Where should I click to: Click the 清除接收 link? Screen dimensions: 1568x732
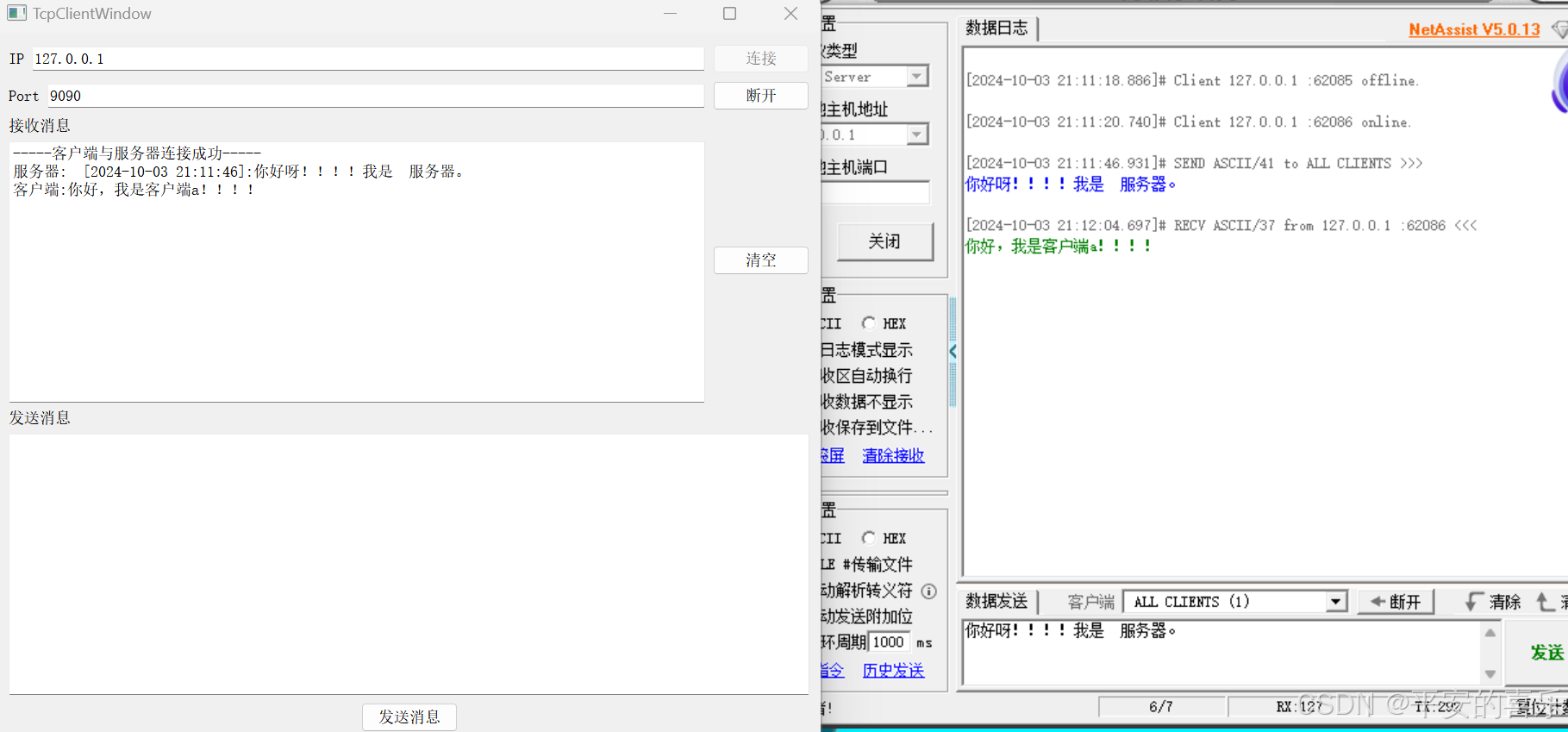(893, 455)
